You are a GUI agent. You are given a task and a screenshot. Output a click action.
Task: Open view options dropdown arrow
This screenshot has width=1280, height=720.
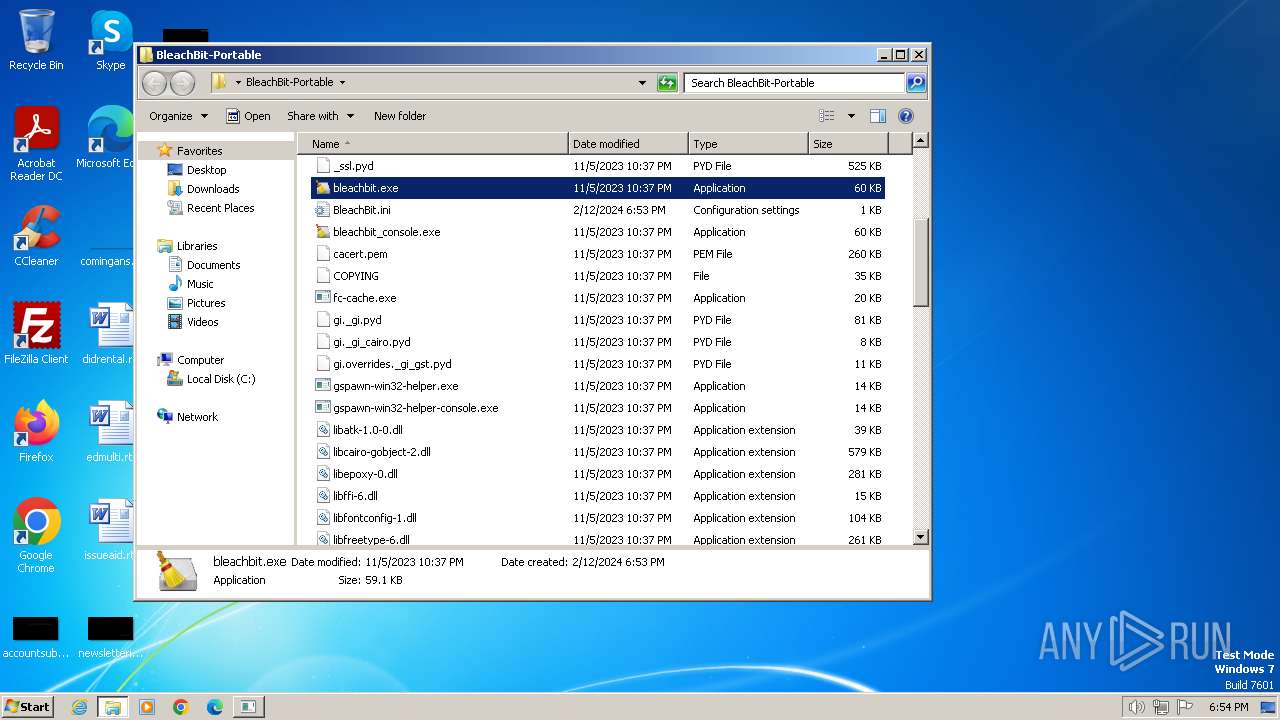[851, 116]
